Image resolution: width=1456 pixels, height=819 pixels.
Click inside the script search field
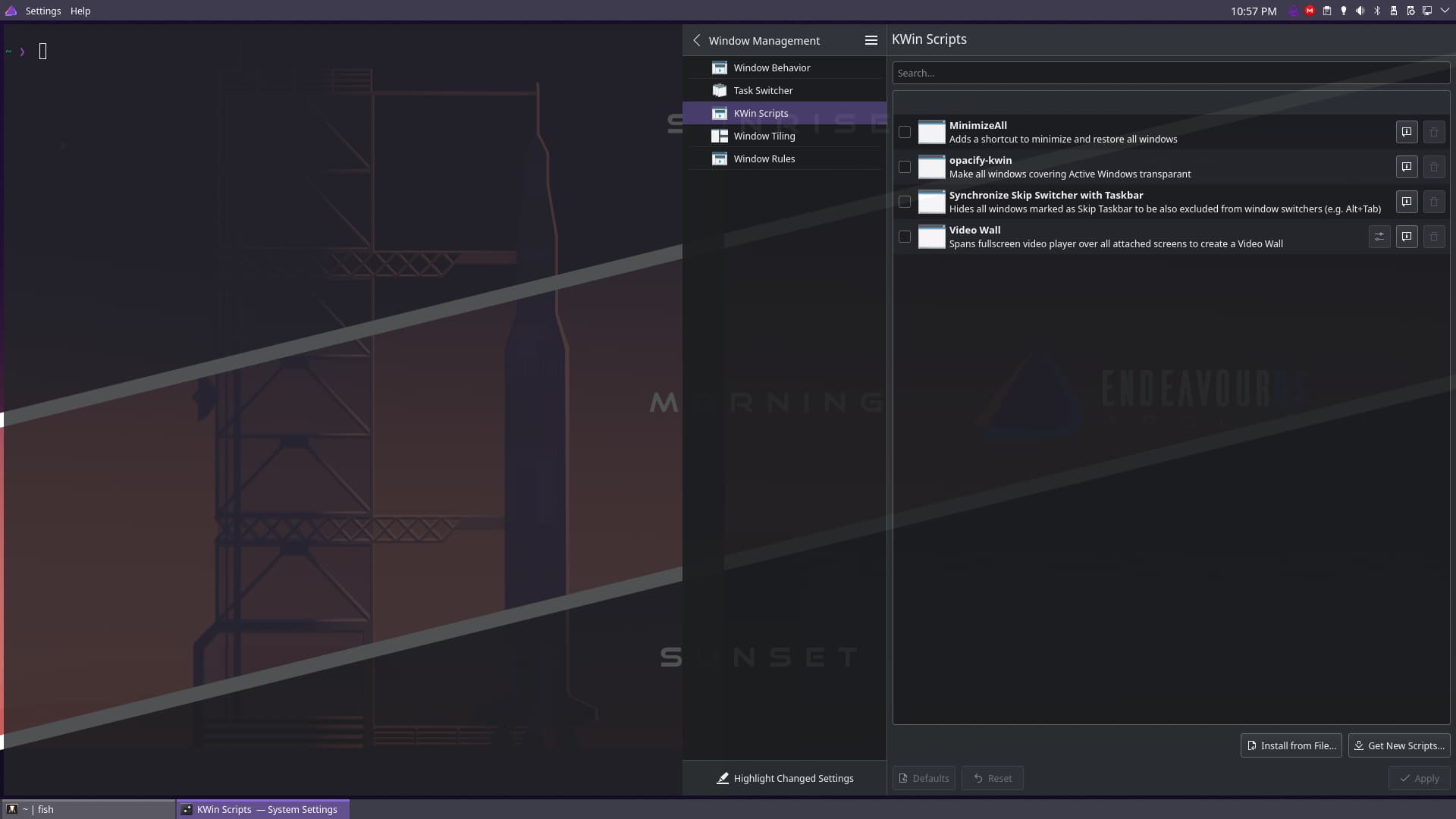pyautogui.click(x=1171, y=73)
